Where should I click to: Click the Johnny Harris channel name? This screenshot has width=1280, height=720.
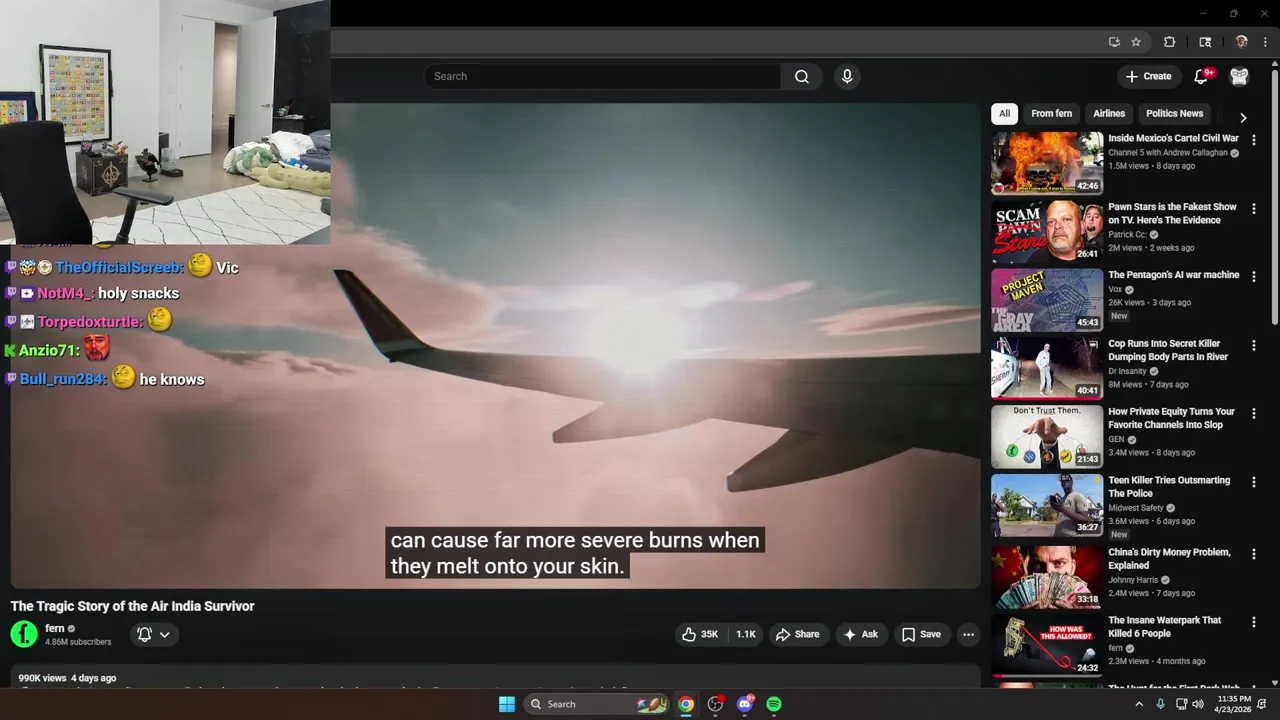[x=1133, y=580]
